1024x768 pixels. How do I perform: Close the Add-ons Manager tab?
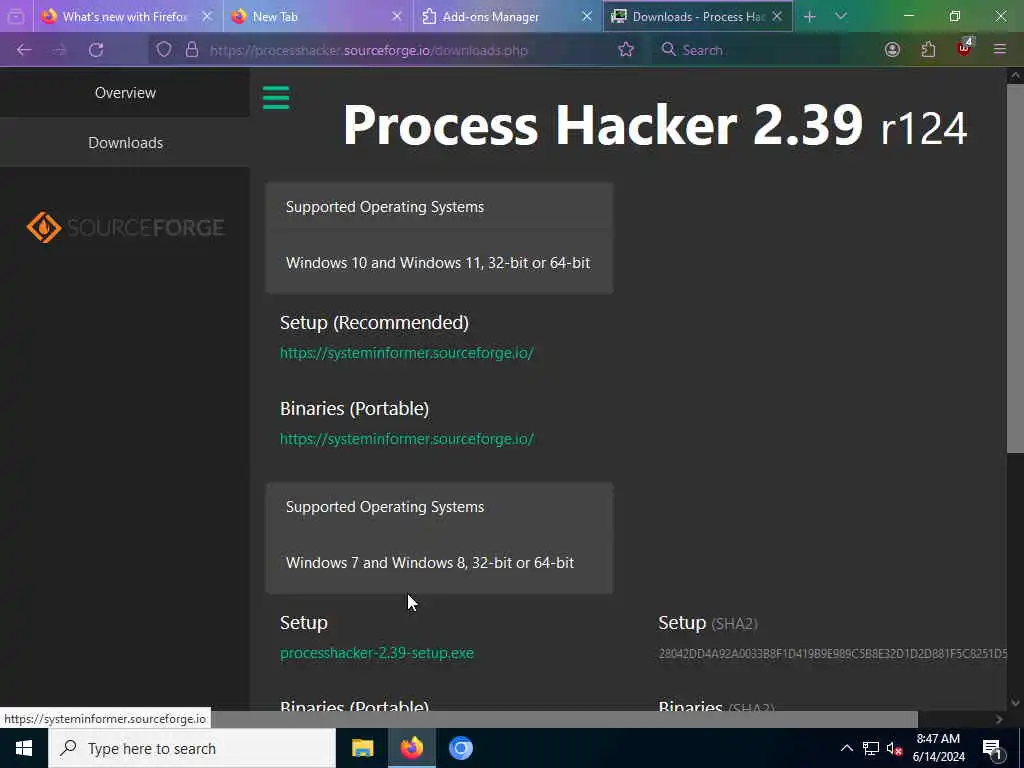pos(586,16)
